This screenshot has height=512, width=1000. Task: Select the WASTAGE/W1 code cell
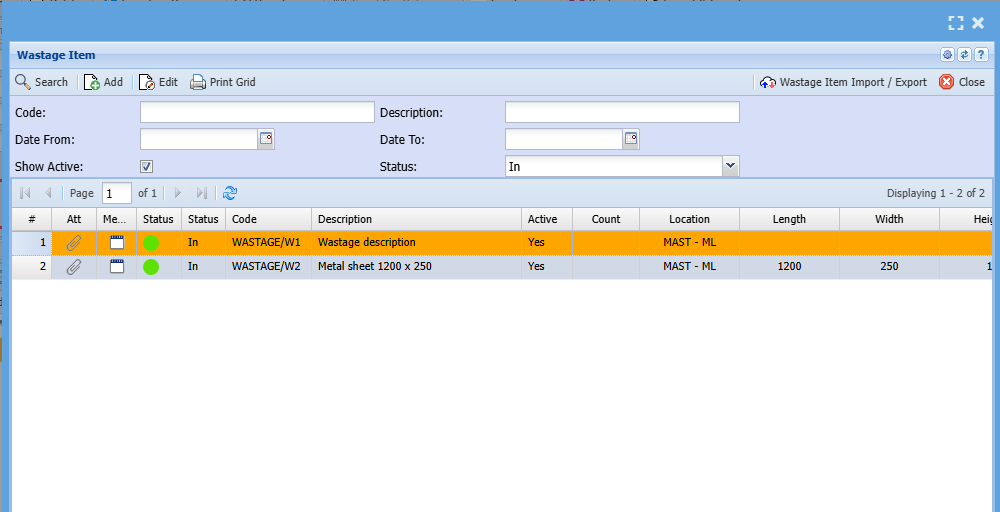point(266,242)
